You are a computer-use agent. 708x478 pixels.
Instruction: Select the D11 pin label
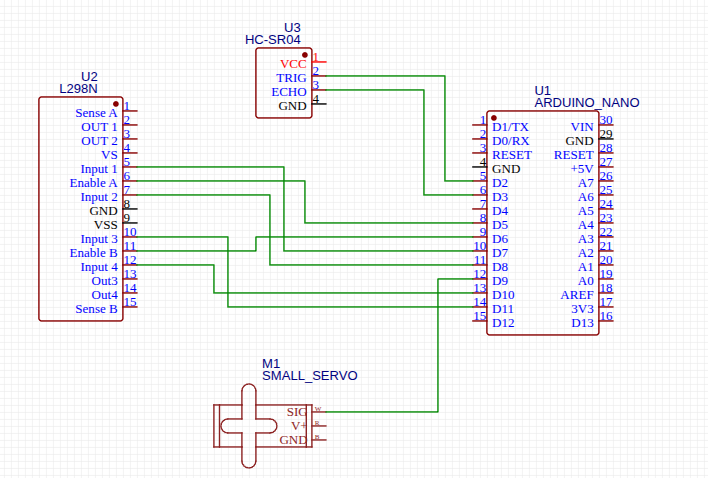tap(503, 309)
